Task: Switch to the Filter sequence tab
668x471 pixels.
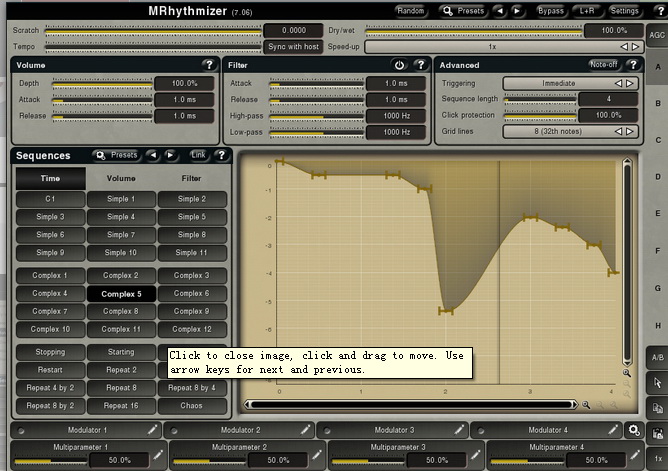Action: click(191, 178)
